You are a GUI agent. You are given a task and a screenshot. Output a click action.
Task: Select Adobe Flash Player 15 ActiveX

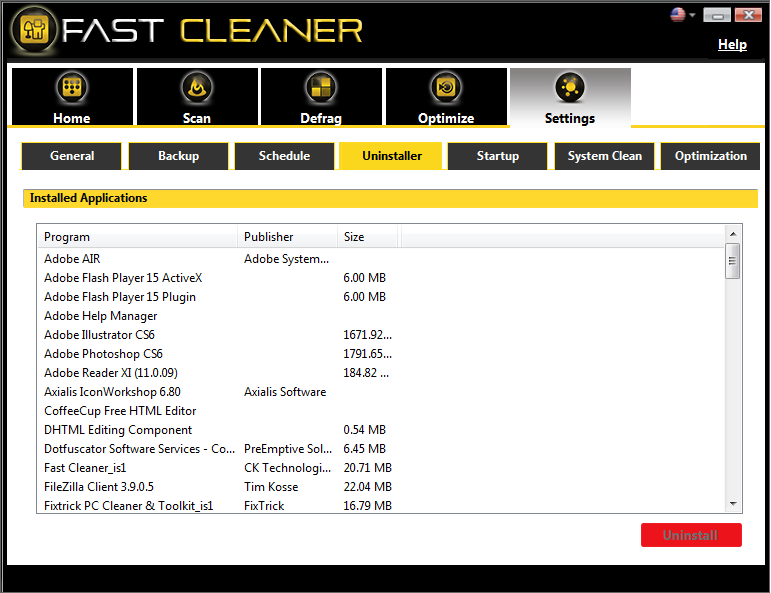tap(381, 278)
